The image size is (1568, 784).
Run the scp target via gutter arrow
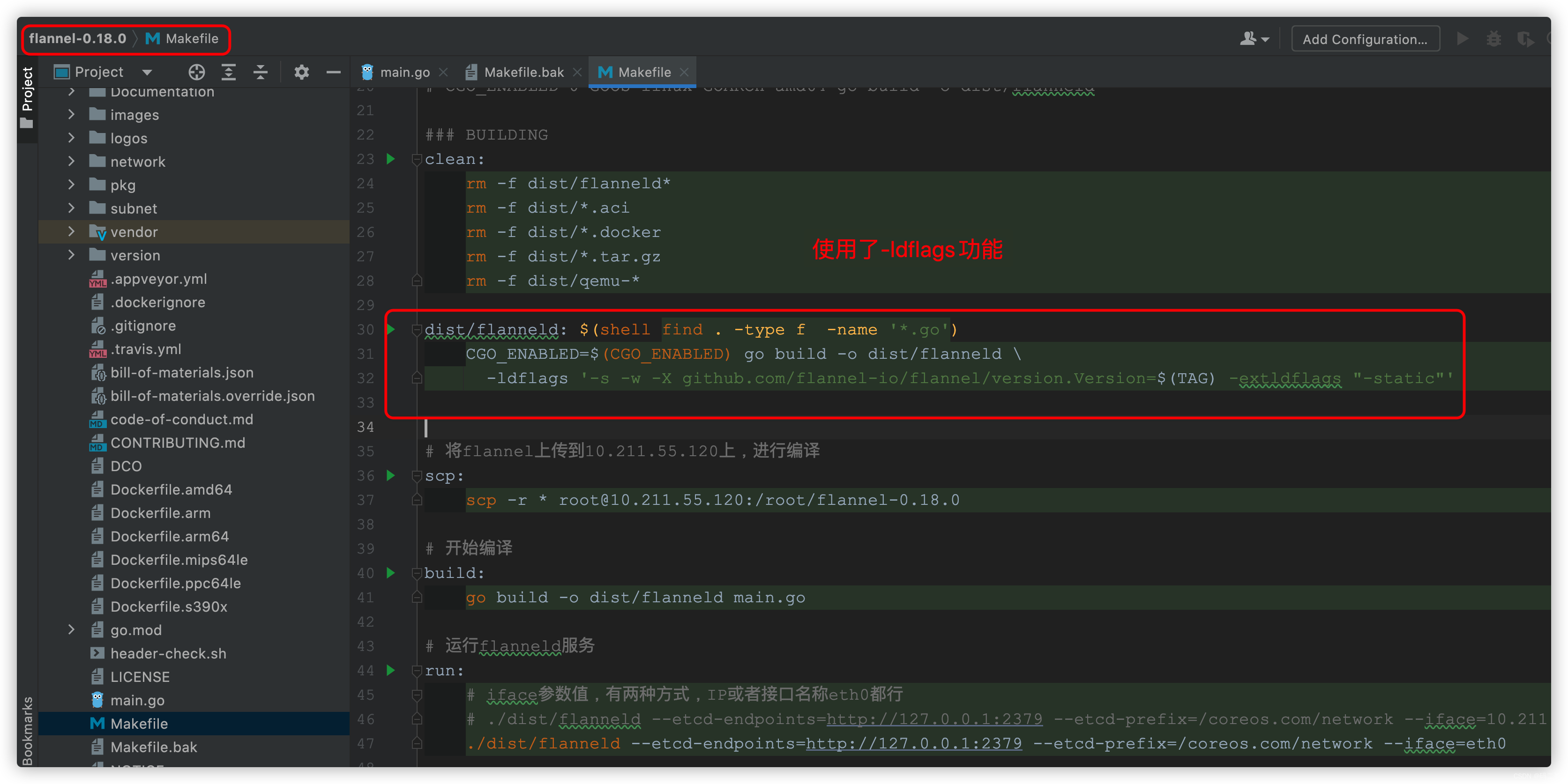click(x=391, y=476)
